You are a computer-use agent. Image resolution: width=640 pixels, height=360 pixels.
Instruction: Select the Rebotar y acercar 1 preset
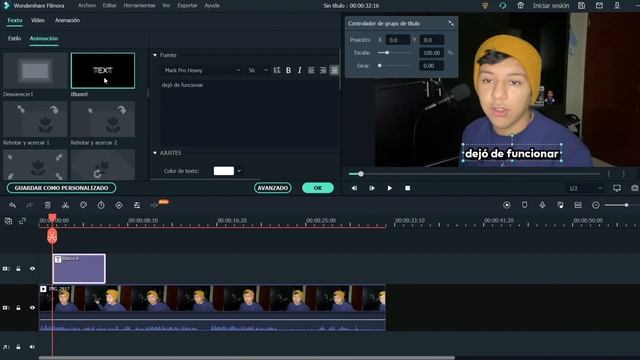point(35,119)
